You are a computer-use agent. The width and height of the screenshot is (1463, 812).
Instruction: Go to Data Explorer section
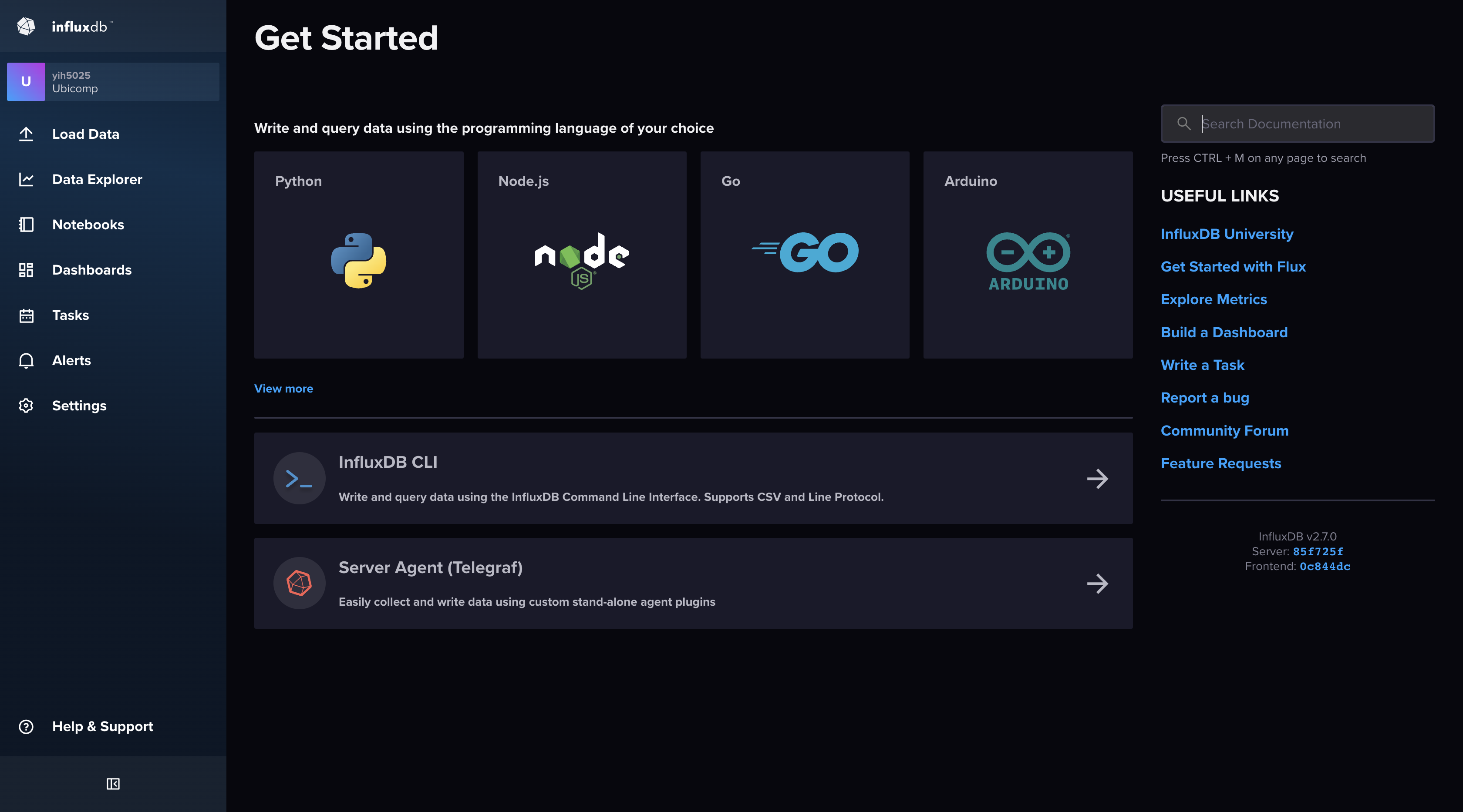click(x=97, y=179)
